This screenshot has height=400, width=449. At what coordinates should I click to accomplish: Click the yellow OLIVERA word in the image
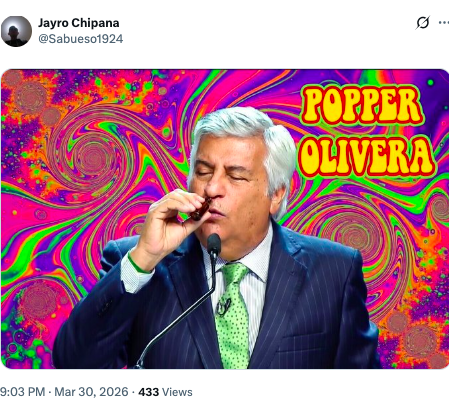pos(366,156)
